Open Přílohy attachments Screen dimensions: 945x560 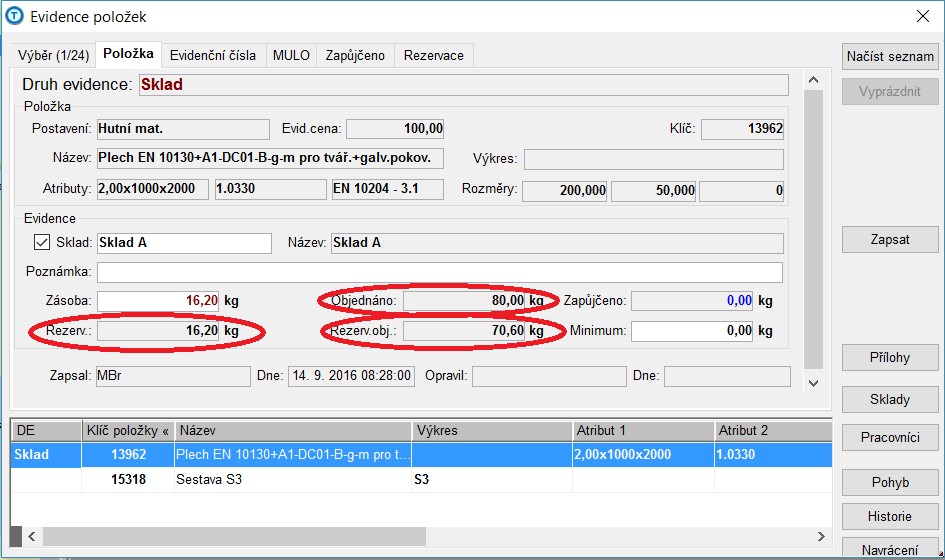(x=890, y=357)
